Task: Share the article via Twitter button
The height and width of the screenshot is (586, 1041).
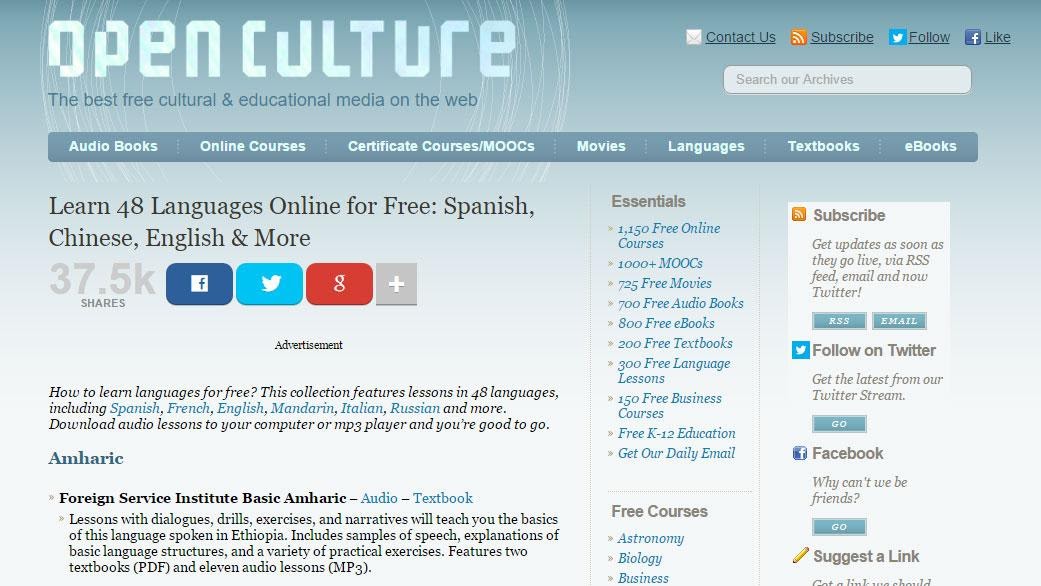Action: [x=270, y=284]
